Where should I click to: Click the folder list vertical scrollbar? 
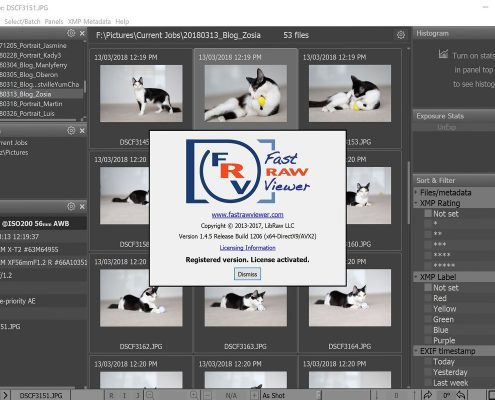pyautogui.click(x=85, y=86)
